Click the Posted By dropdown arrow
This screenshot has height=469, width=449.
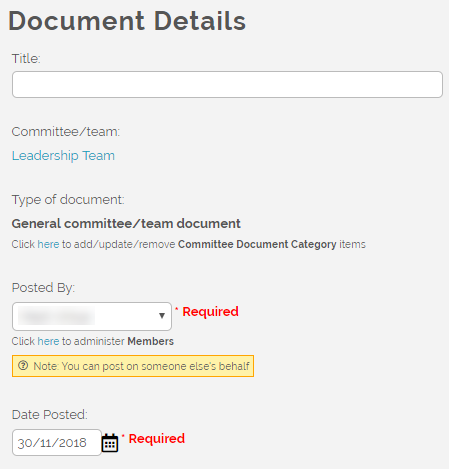click(162, 316)
